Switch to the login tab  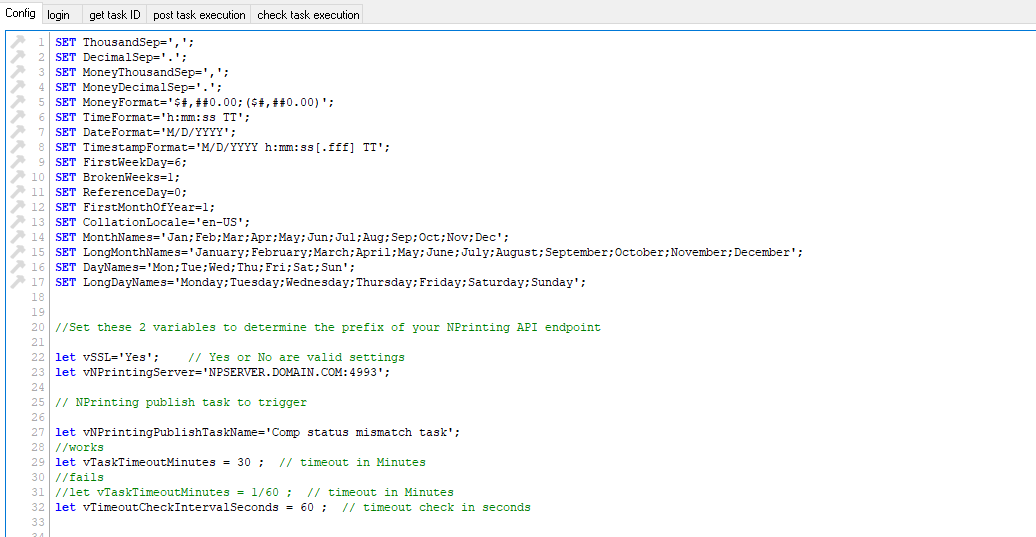pos(59,15)
